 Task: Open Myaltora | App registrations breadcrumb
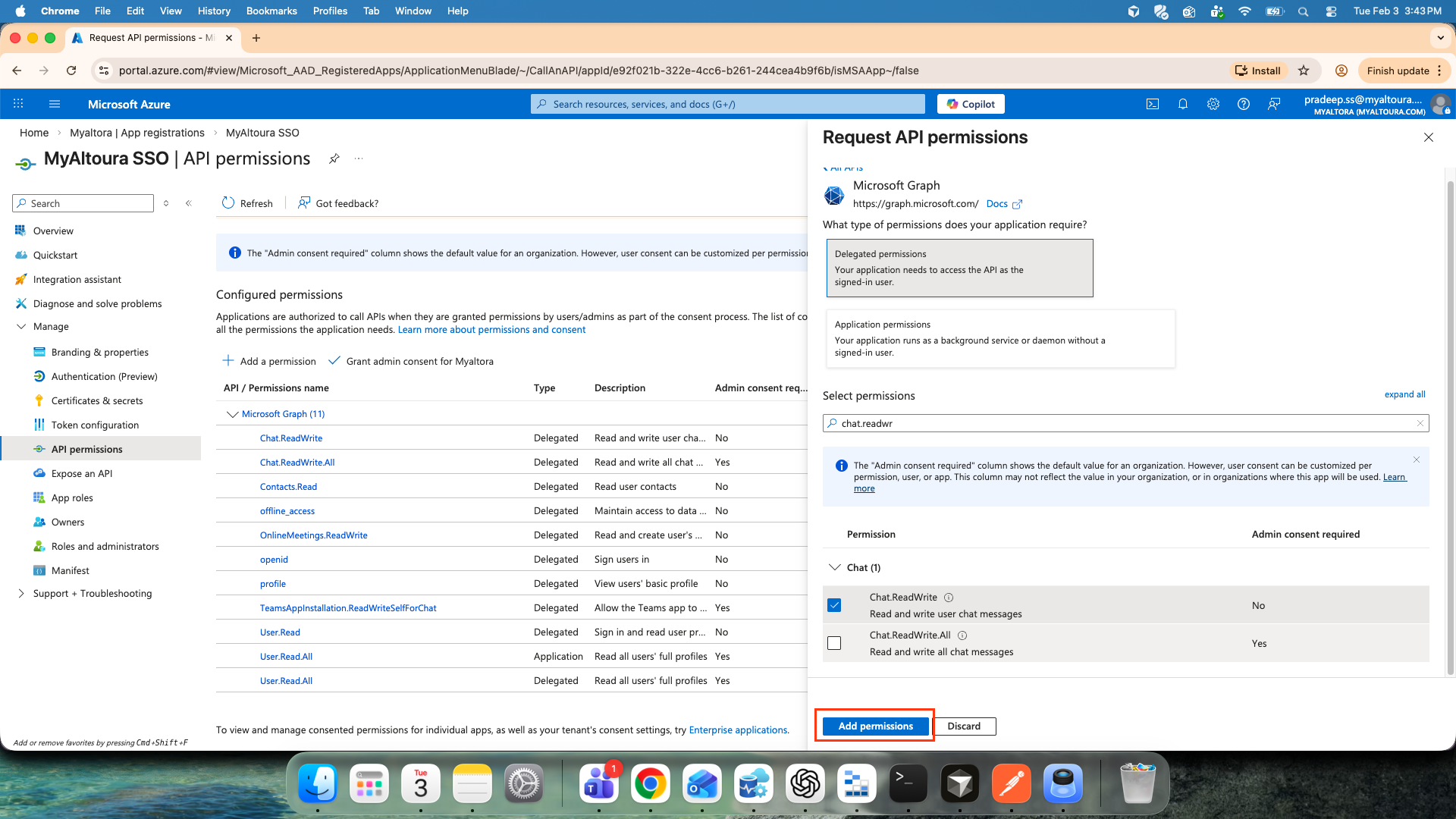point(137,133)
